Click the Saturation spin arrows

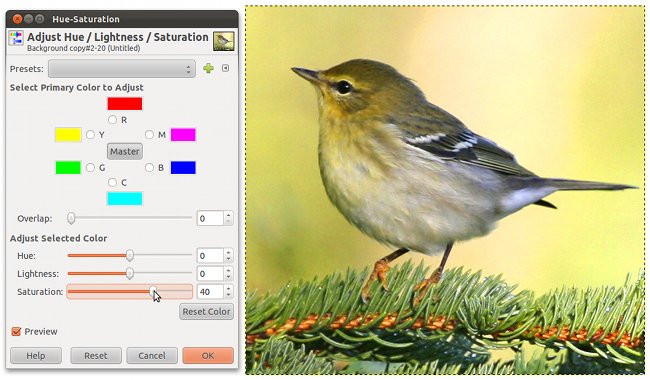tap(228, 292)
